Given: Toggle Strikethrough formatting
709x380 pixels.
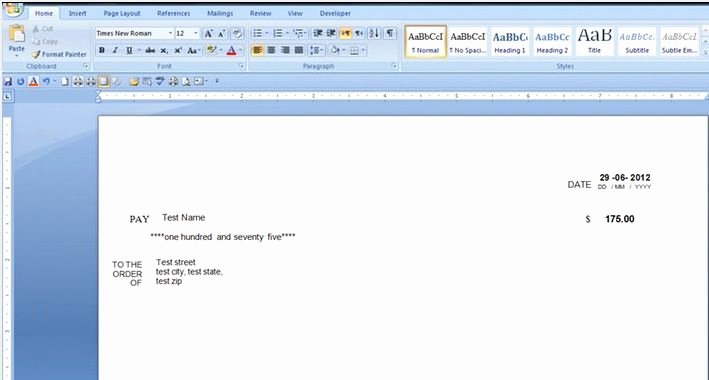Looking at the screenshot, I should click(150, 50).
